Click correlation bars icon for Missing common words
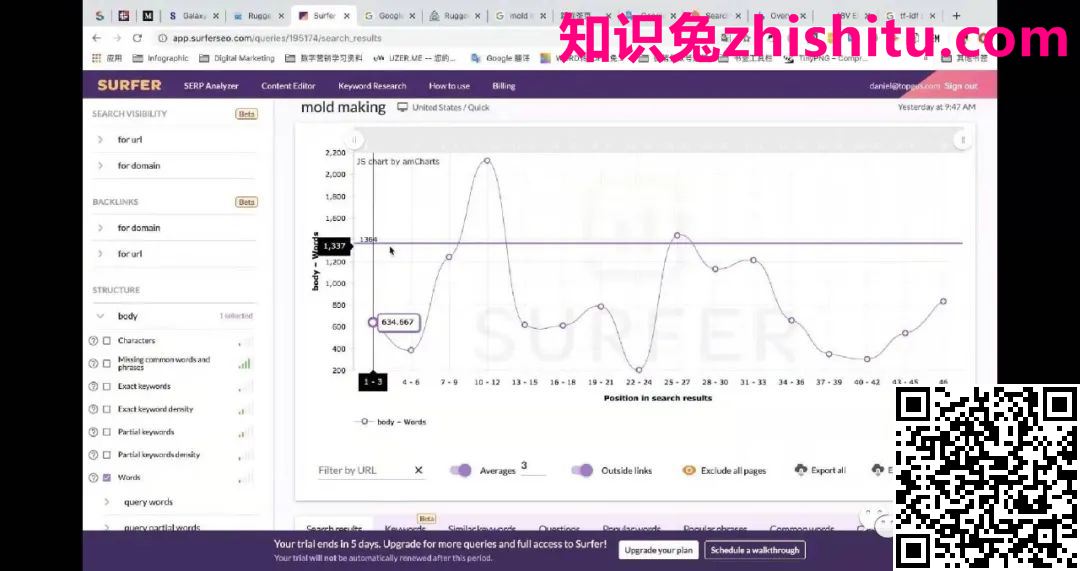 point(245,363)
